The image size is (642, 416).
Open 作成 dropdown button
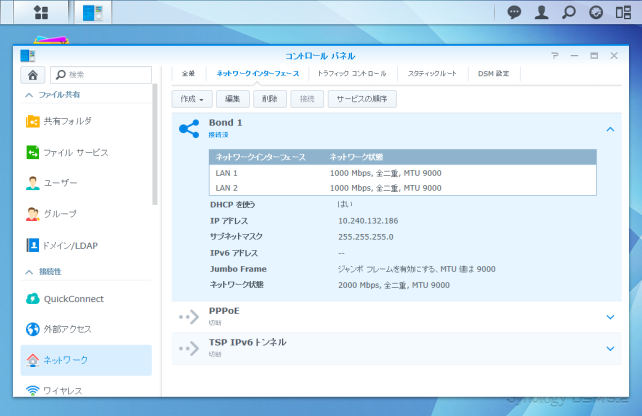click(192, 99)
